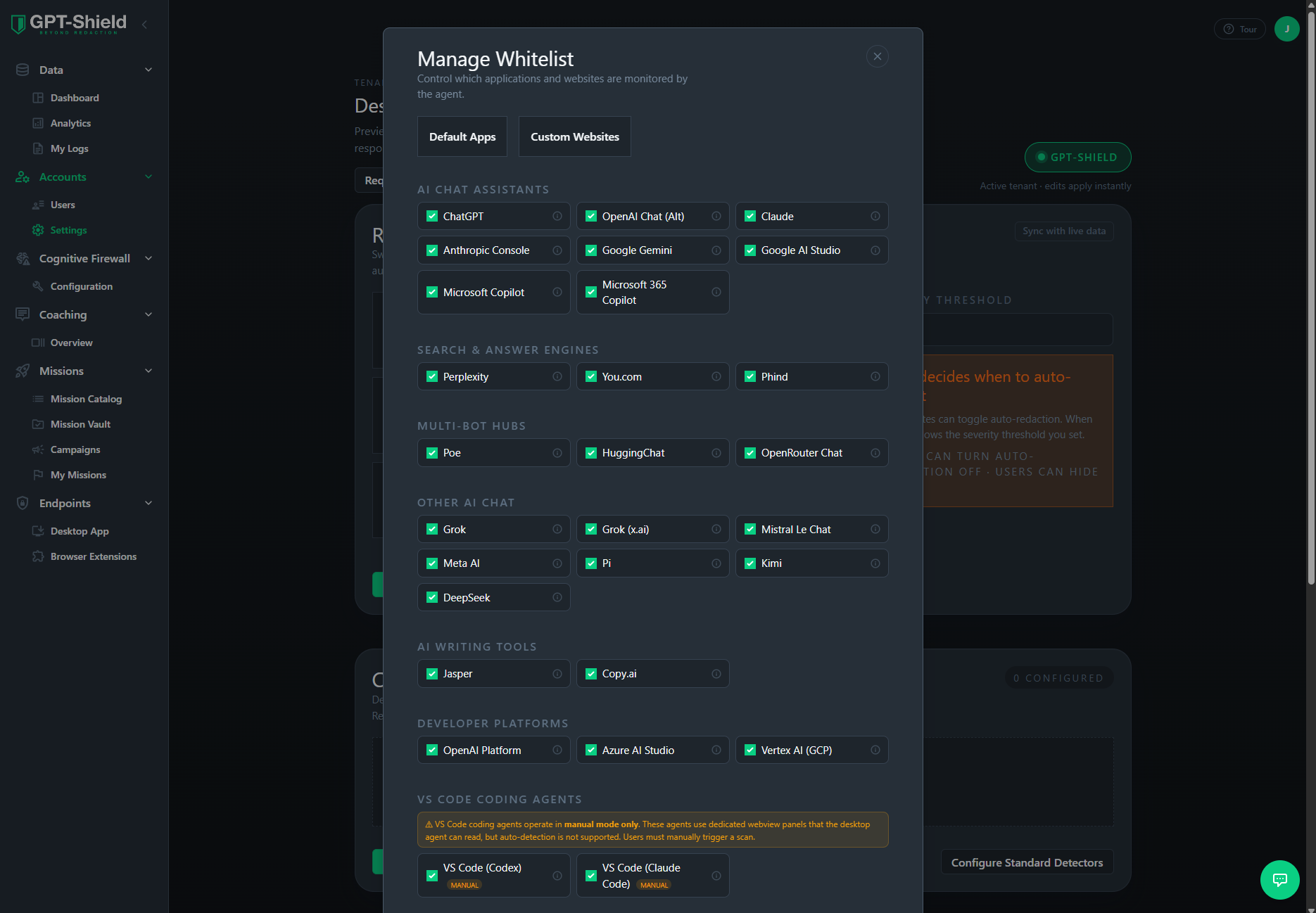Collapse the Coaching section chevron

tap(148, 314)
